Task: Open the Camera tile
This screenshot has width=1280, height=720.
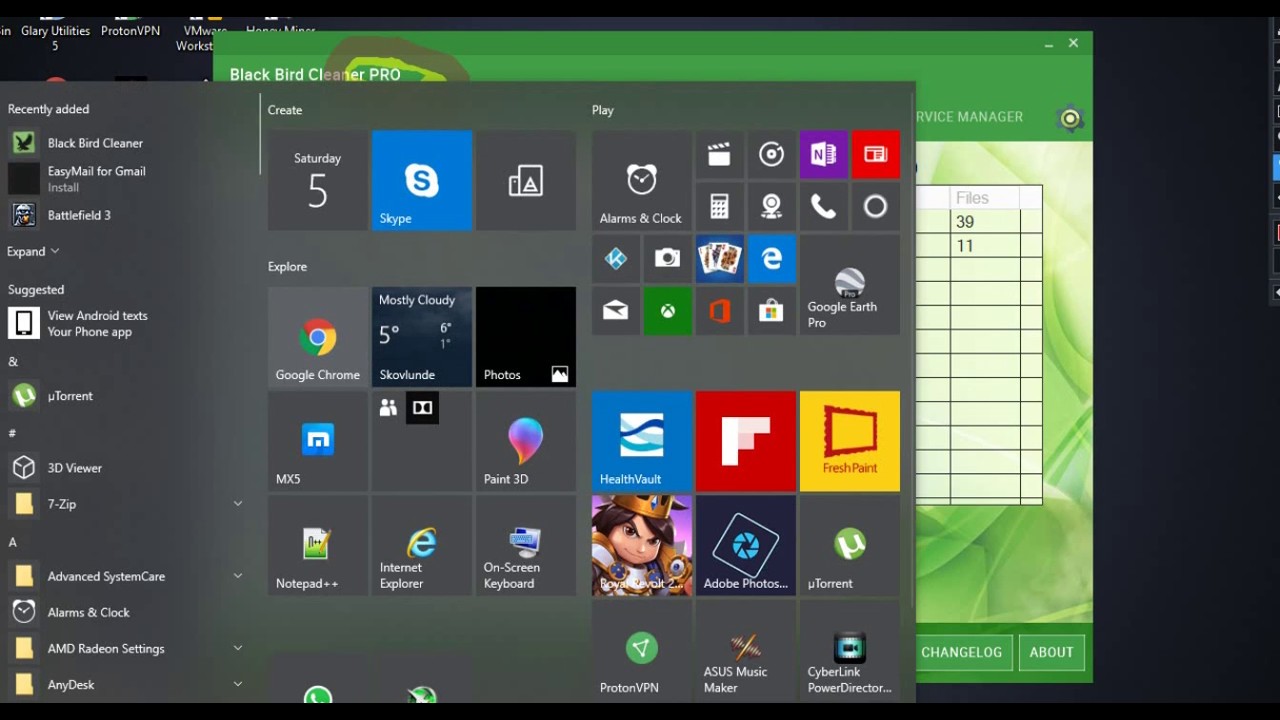Action: 667,259
